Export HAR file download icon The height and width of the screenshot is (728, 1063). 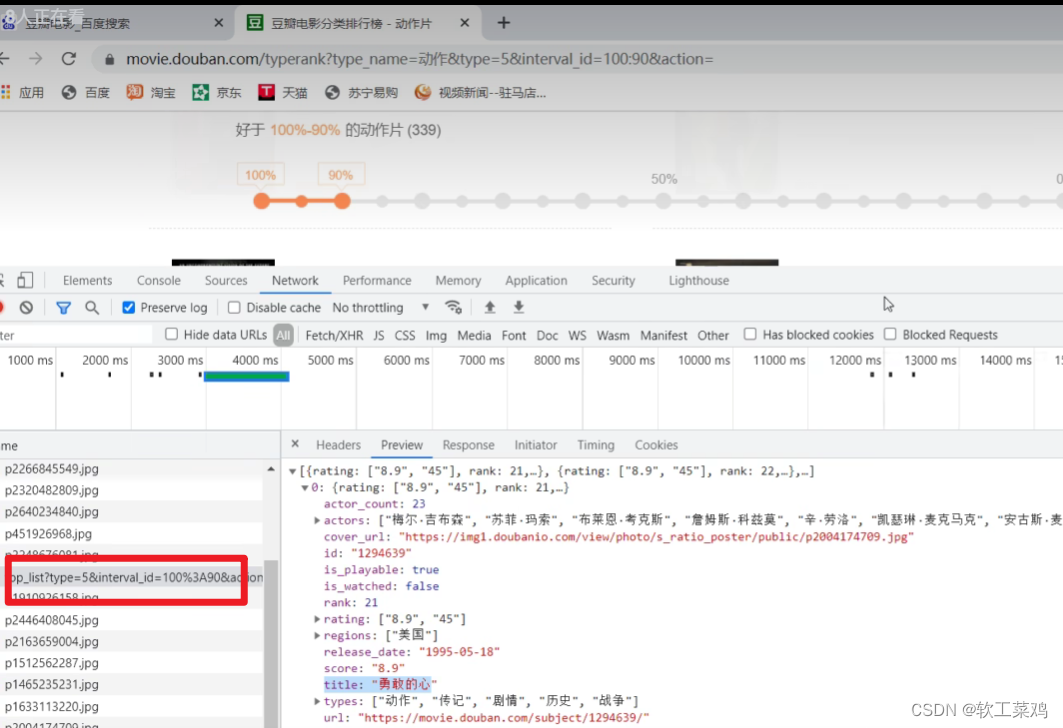pyautogui.click(x=519, y=307)
